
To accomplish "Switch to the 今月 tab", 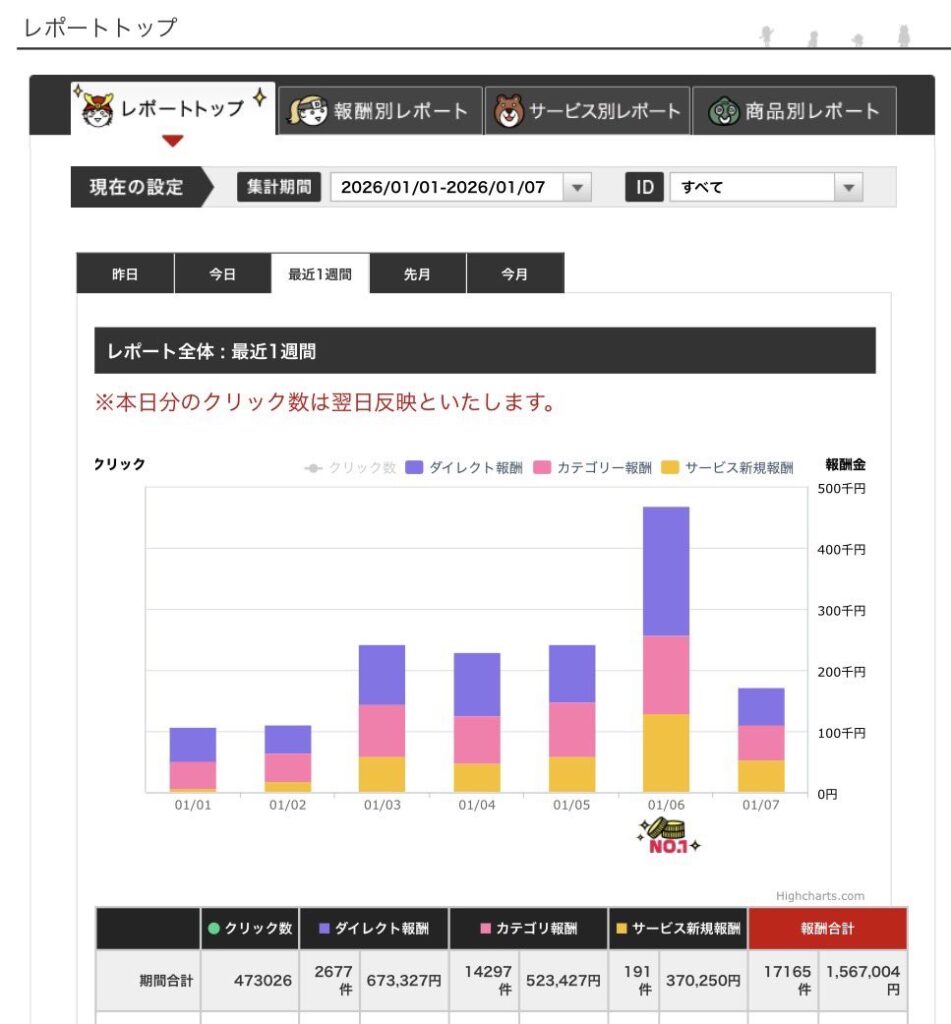I will [514, 274].
